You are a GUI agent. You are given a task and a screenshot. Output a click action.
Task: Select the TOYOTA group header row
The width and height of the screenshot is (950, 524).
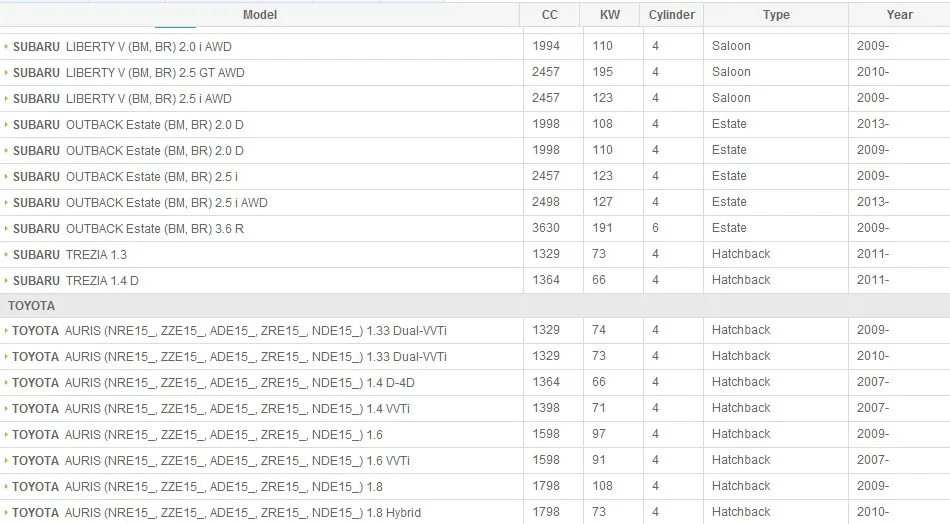click(x=475, y=306)
